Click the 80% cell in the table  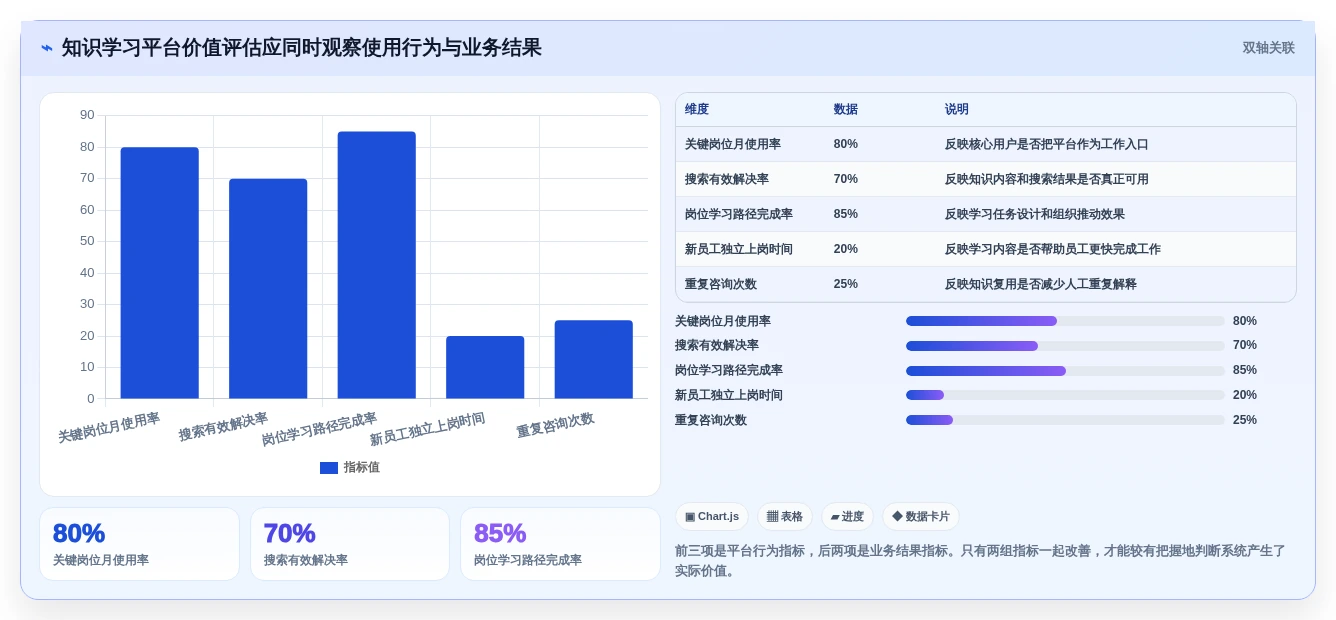846,144
